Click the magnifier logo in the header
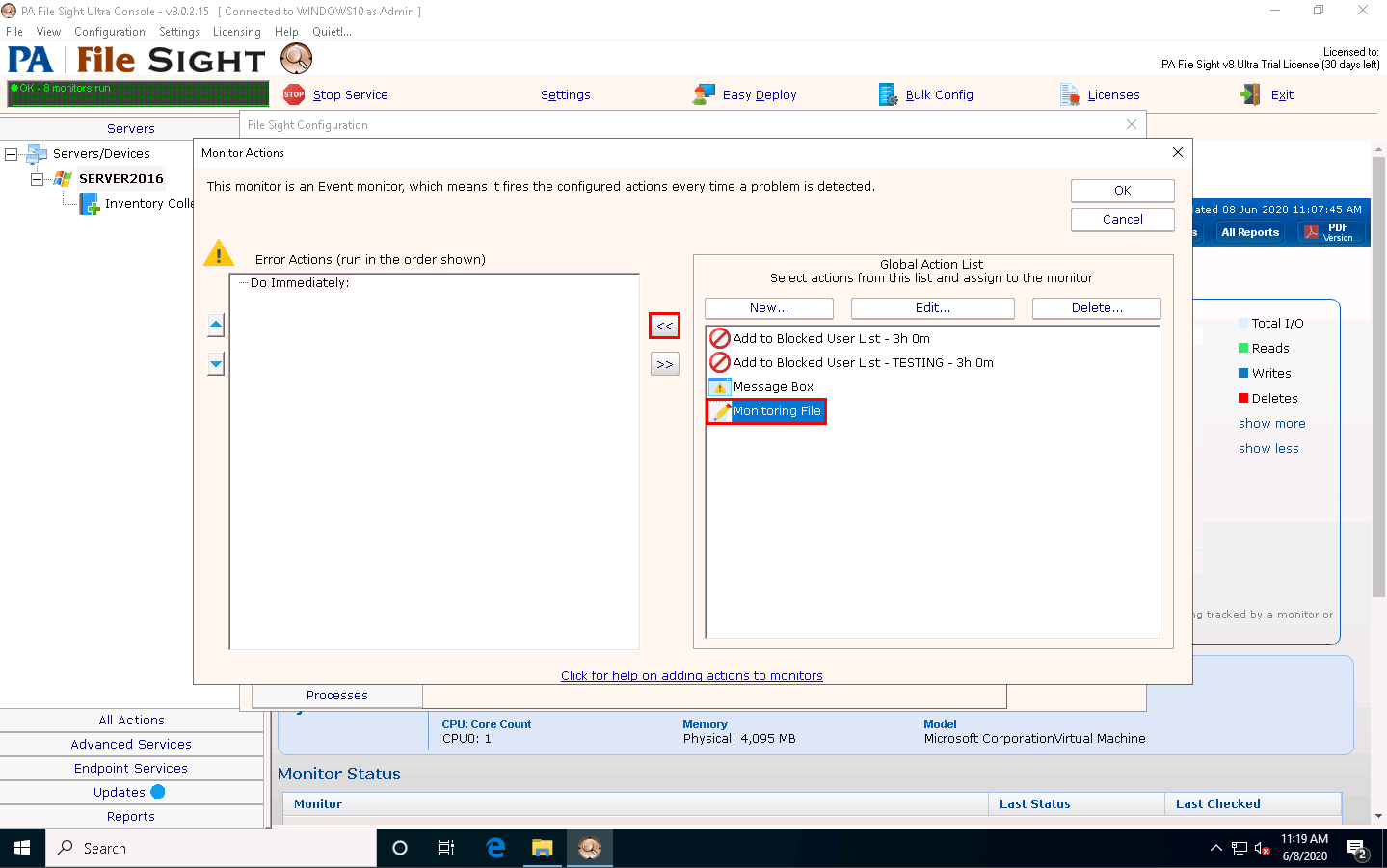The width and height of the screenshot is (1387, 868). (x=297, y=59)
